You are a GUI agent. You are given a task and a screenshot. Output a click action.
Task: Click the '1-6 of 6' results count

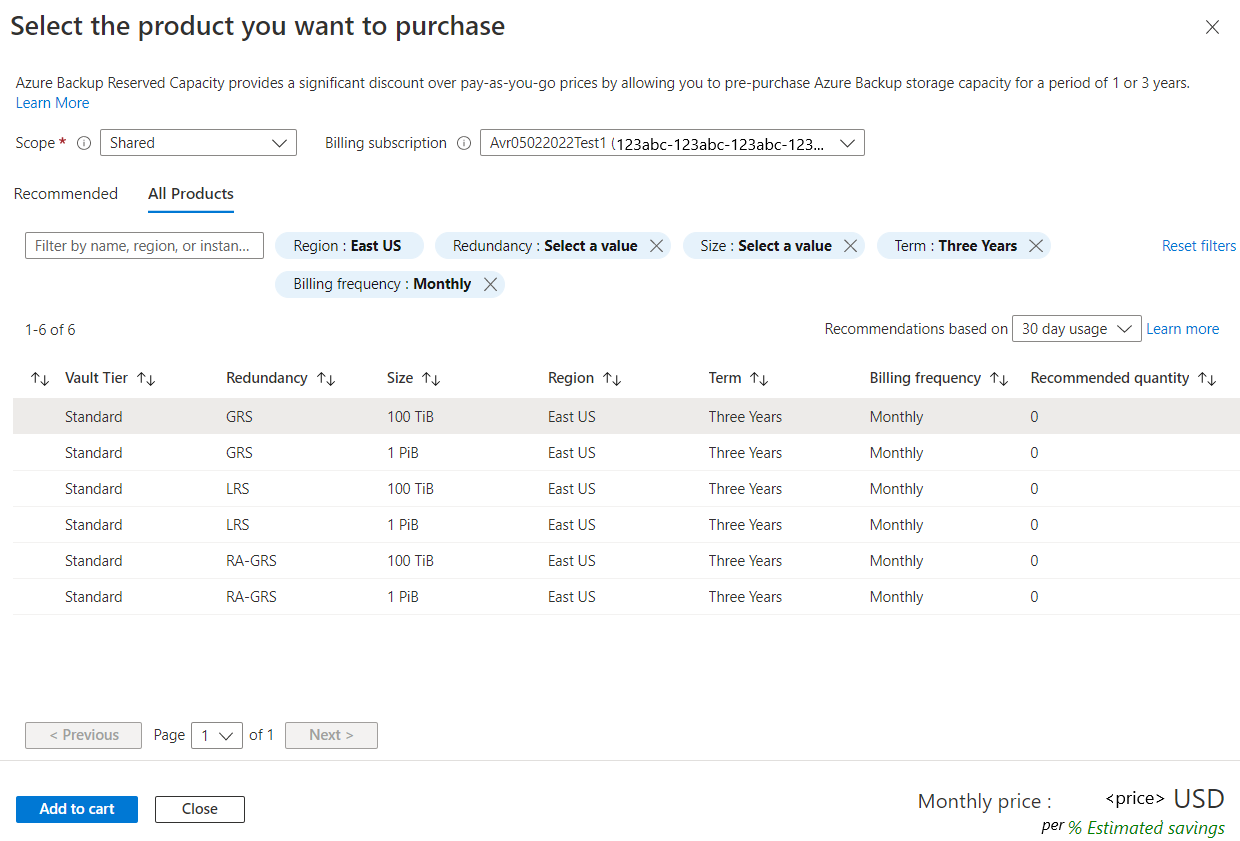pos(50,330)
